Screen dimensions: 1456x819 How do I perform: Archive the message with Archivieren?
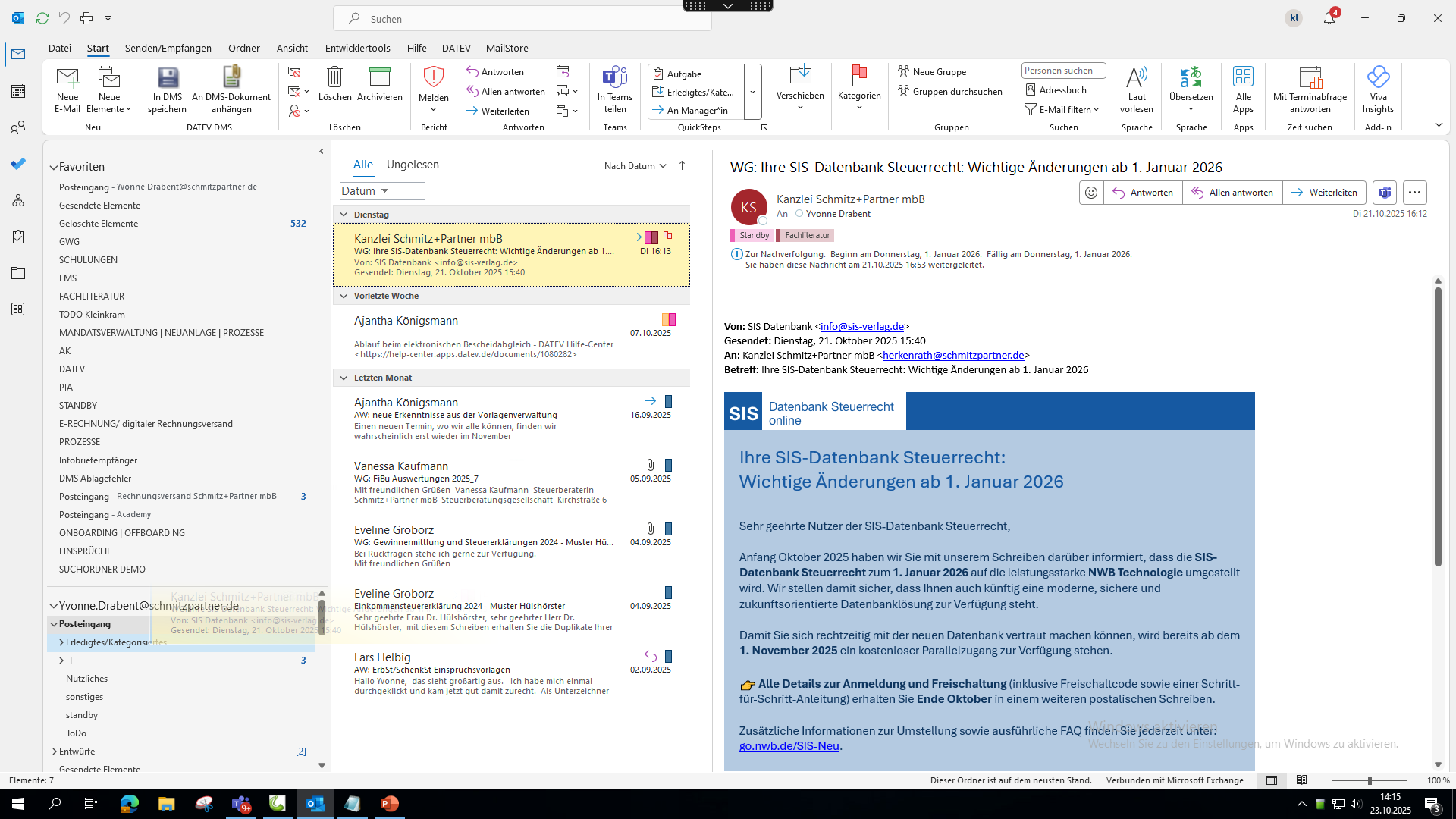pos(379,84)
